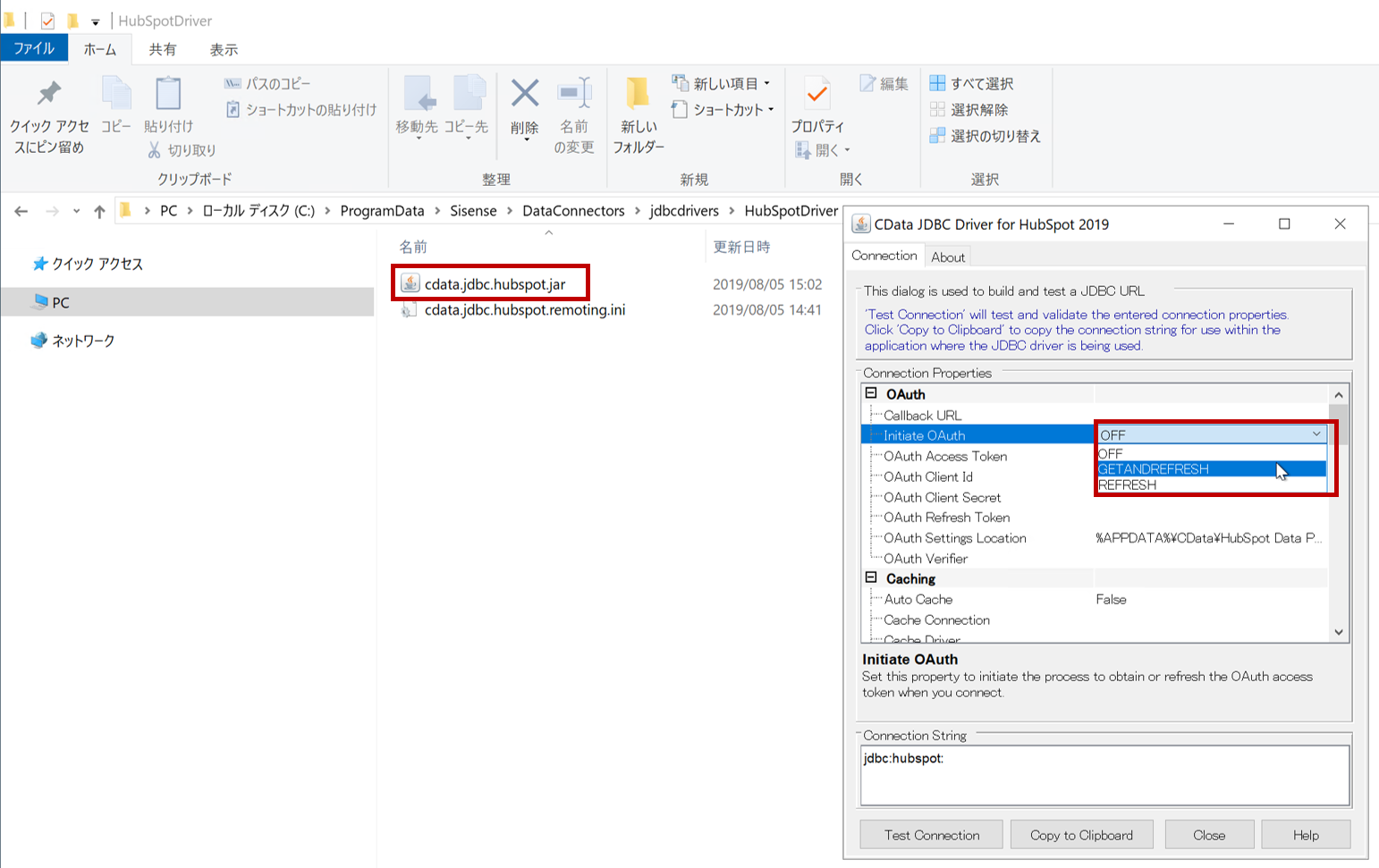Select Auto Cache property row

1095,599
